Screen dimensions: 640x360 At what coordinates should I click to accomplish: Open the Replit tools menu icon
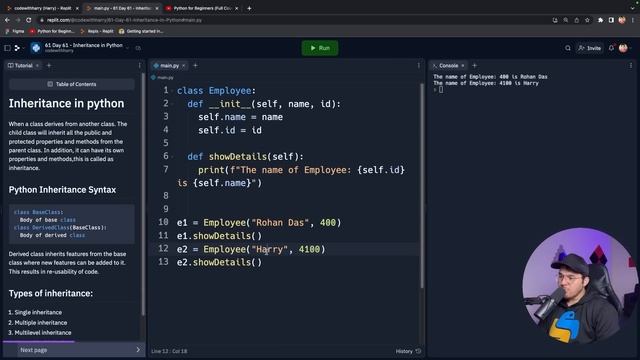18,48
